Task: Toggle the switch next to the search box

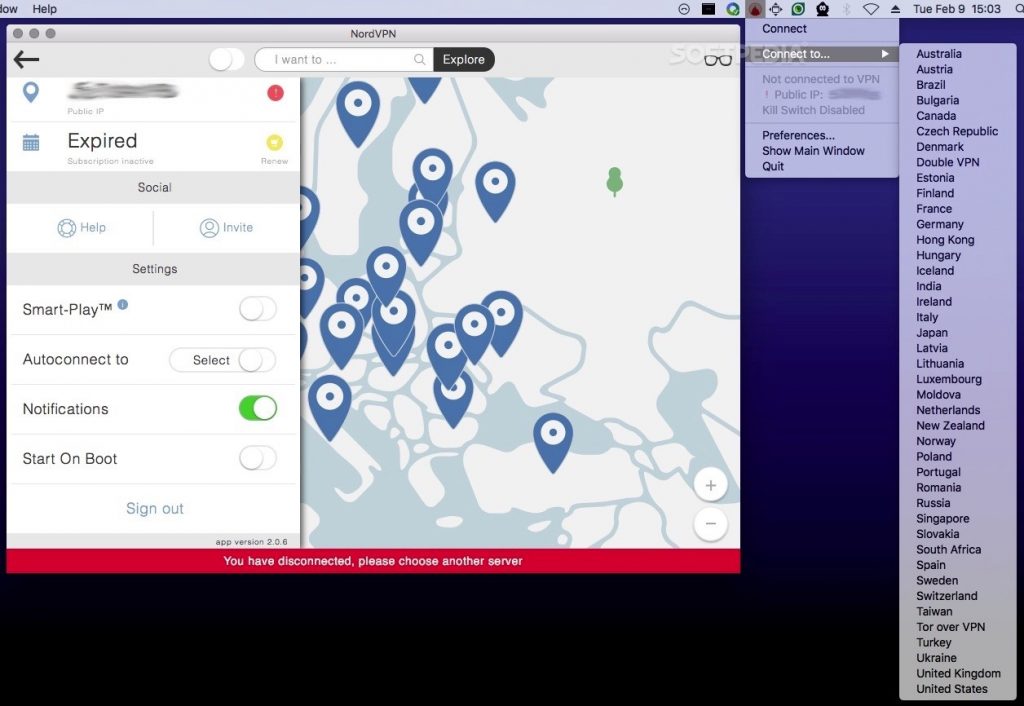Action: (227, 60)
